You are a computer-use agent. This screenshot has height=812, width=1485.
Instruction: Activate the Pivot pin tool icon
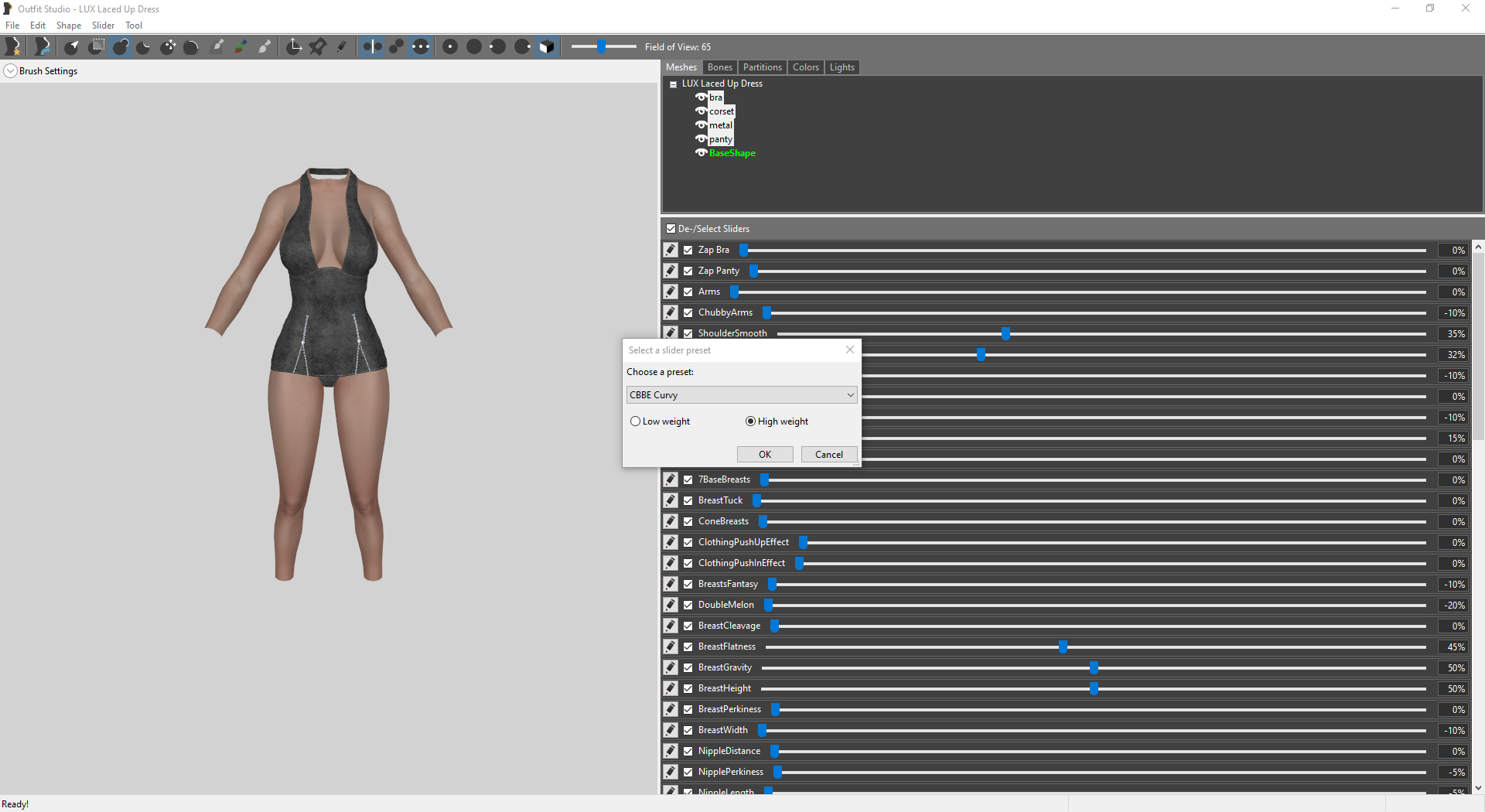tap(317, 47)
